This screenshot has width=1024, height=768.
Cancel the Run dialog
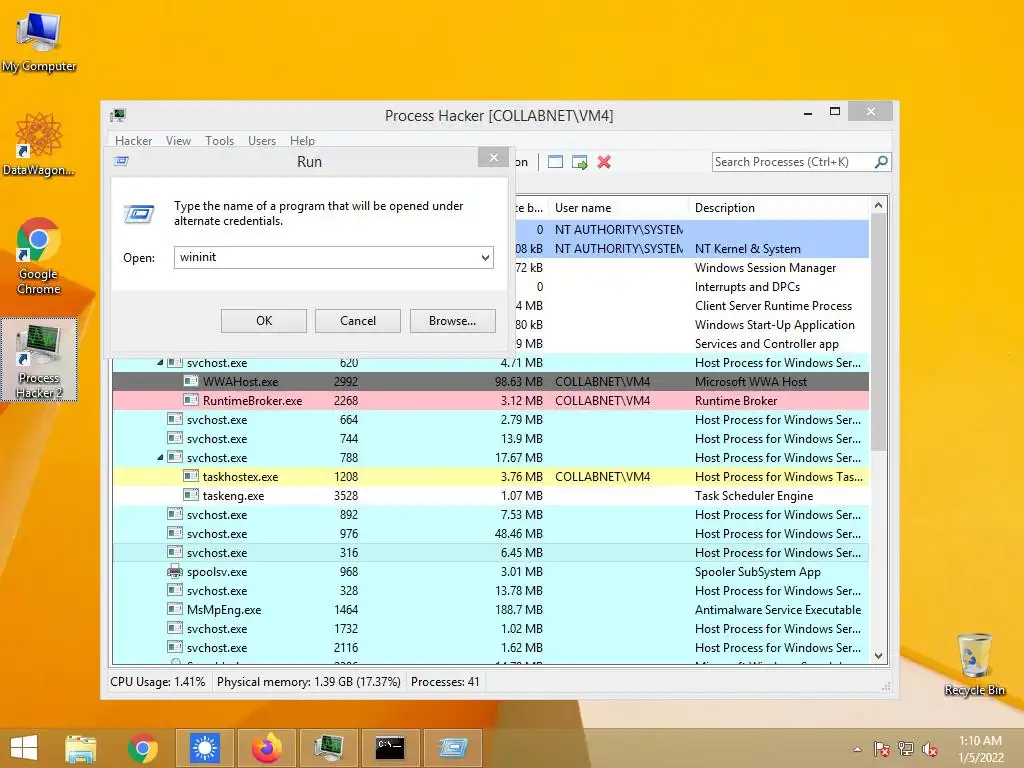[x=358, y=321]
